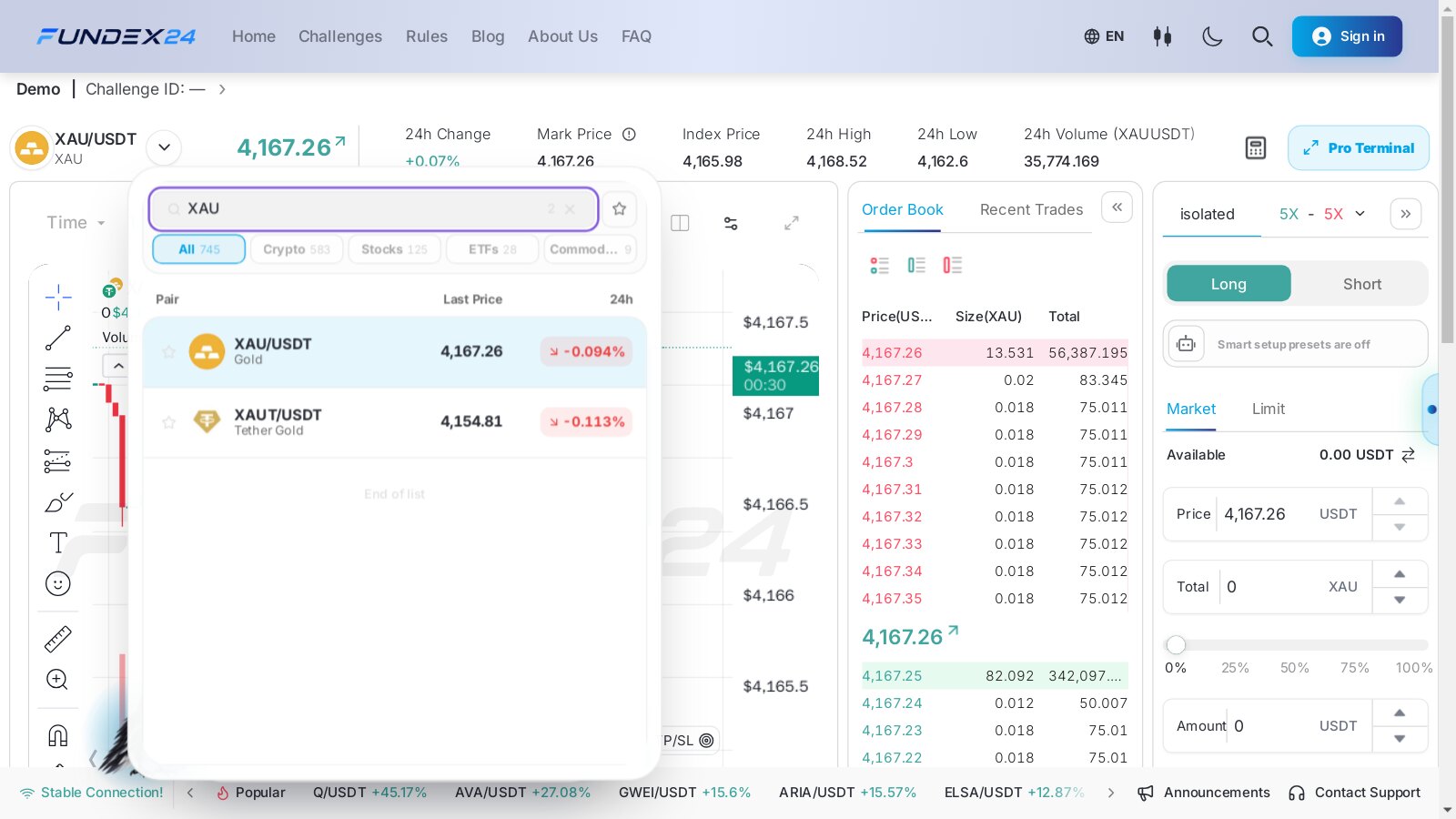The width and height of the screenshot is (1456, 819).
Task: Toggle the smart setup presets robot
Action: coord(1186,344)
